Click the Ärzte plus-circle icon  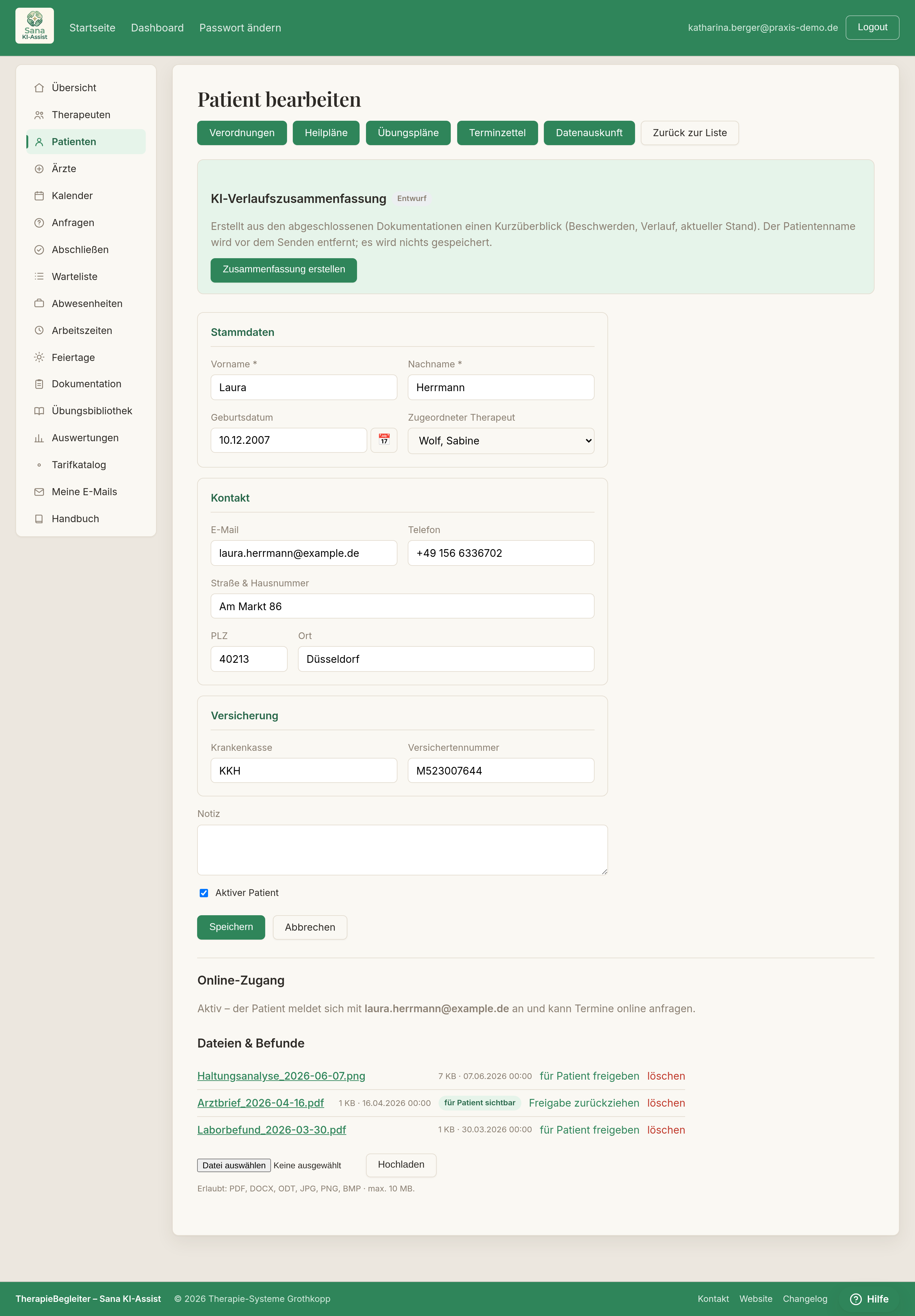39,169
